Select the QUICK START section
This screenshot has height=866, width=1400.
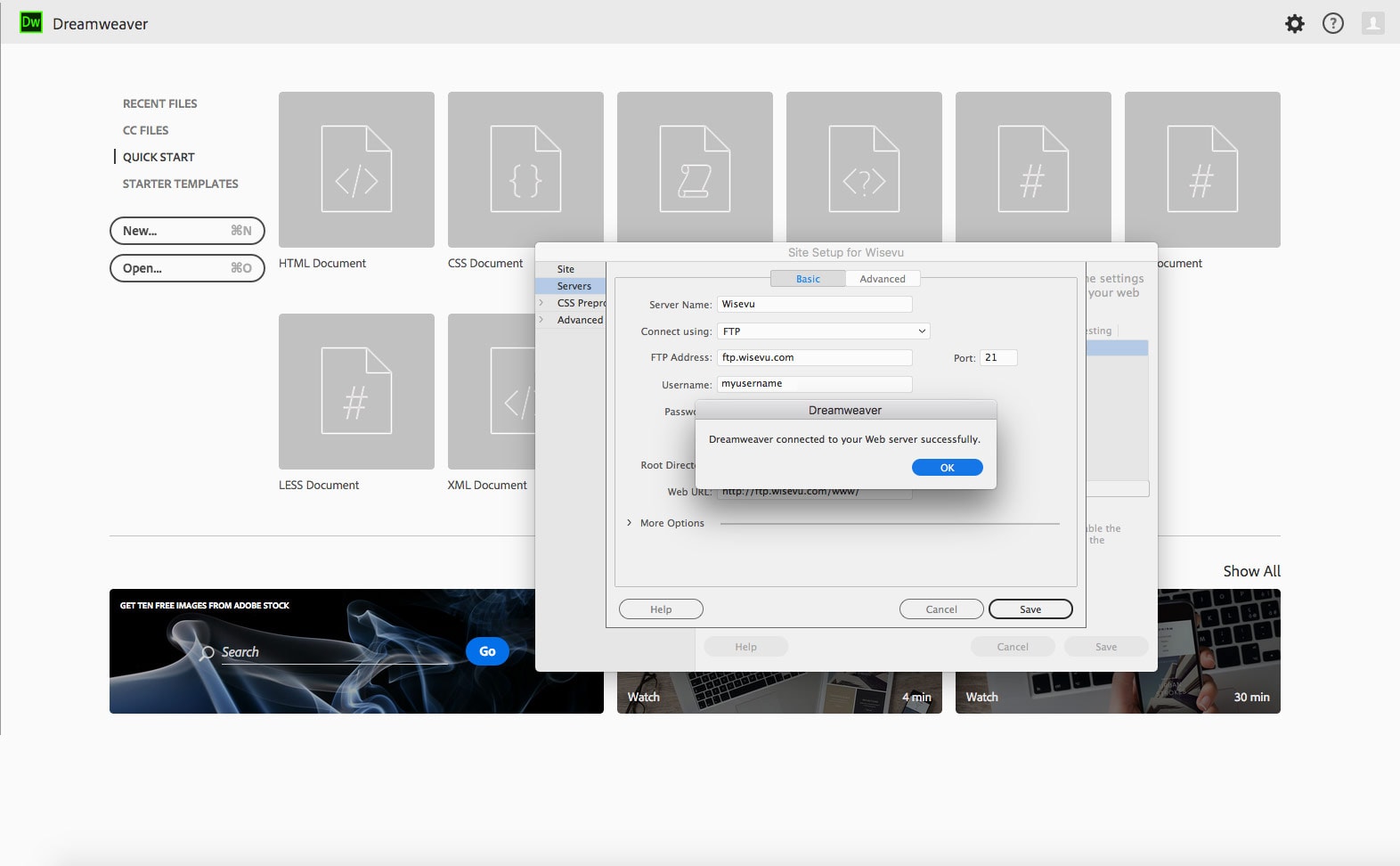pyautogui.click(x=159, y=157)
